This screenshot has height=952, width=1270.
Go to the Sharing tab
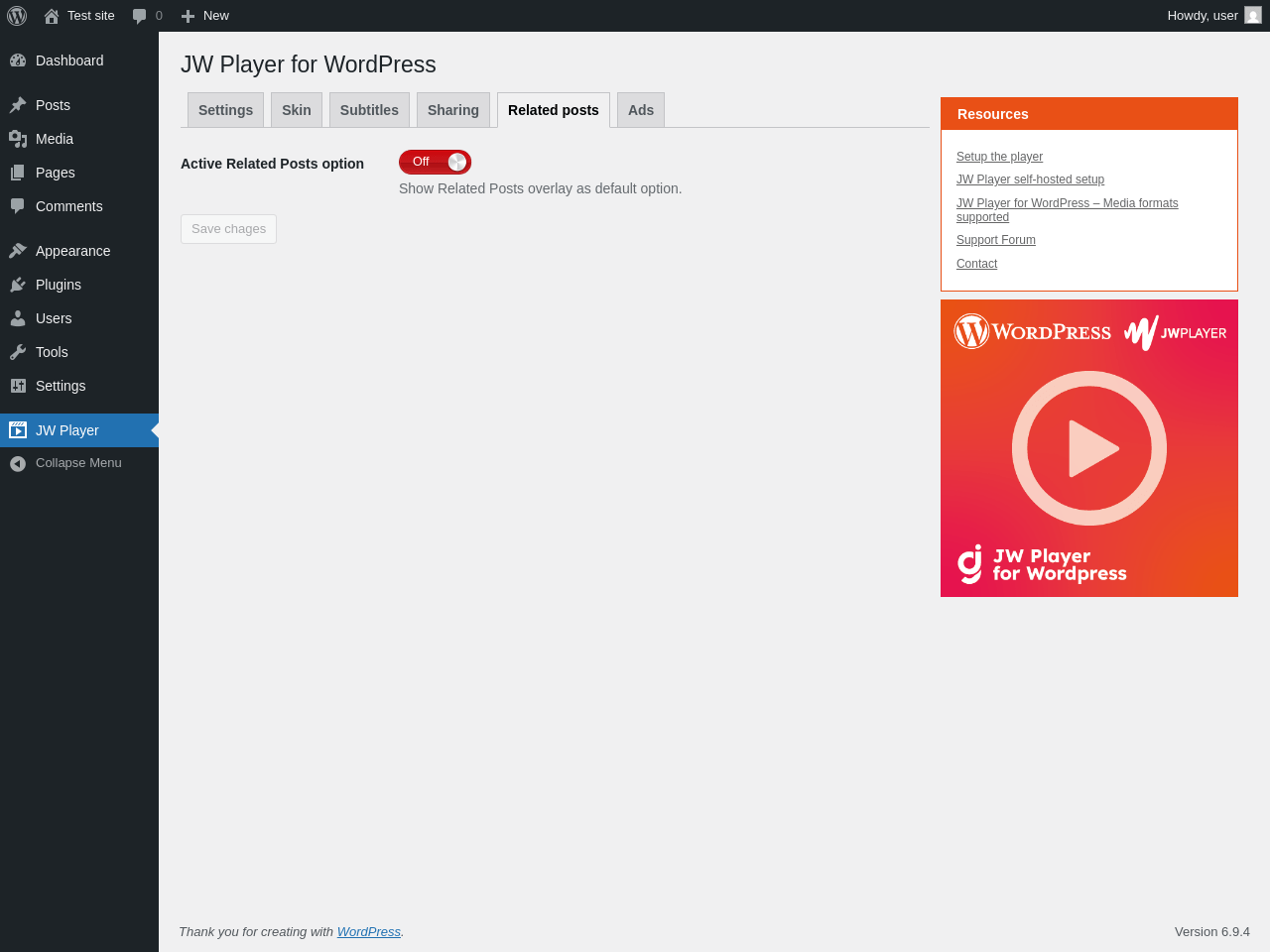pyautogui.click(x=453, y=110)
